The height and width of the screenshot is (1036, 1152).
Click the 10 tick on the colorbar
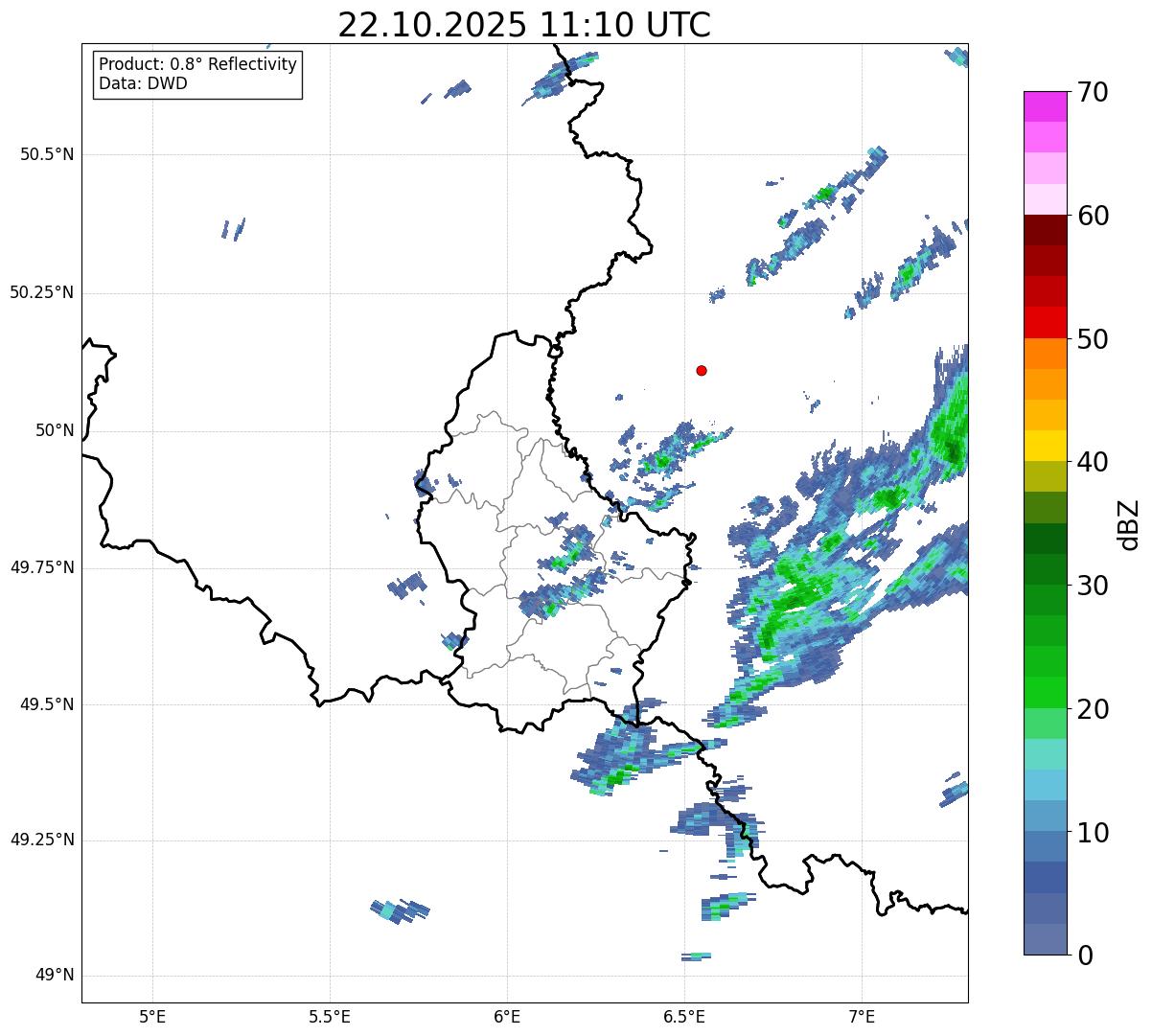(1093, 832)
